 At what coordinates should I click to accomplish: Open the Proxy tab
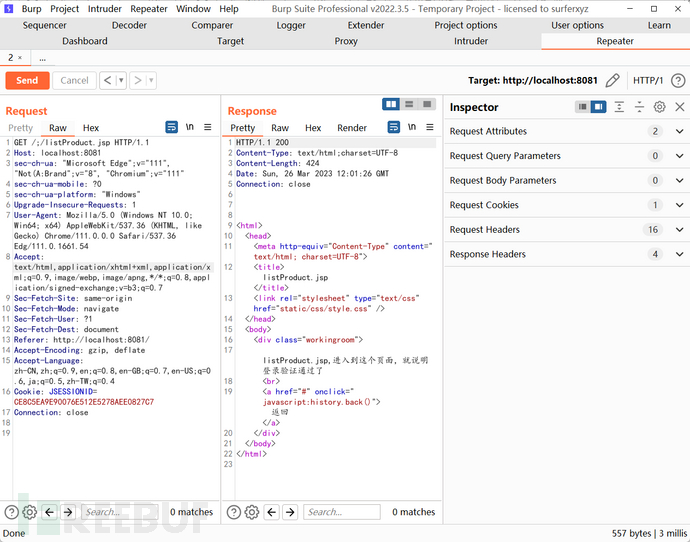click(x=346, y=41)
